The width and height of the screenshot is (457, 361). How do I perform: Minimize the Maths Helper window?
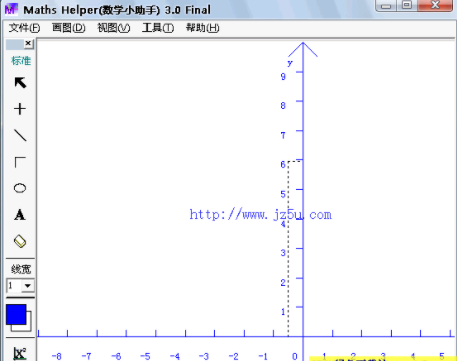pyautogui.click(x=386, y=6)
